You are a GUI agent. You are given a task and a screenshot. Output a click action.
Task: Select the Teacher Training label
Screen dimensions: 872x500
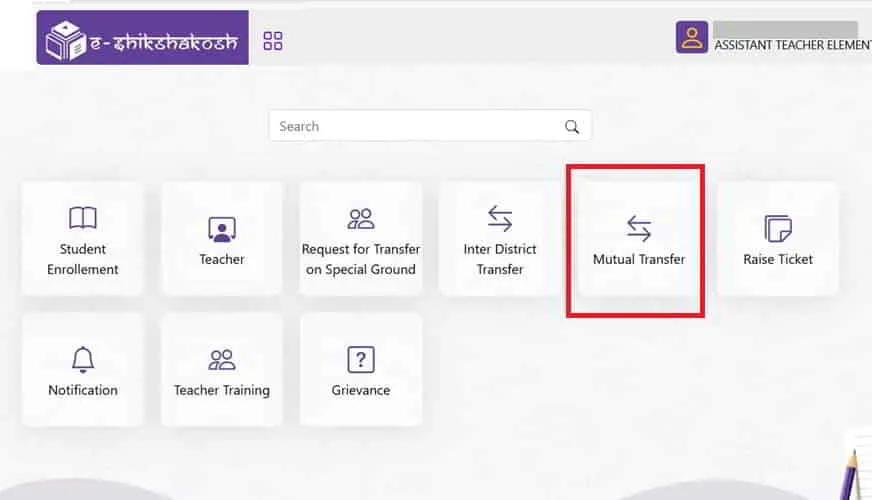click(x=222, y=390)
